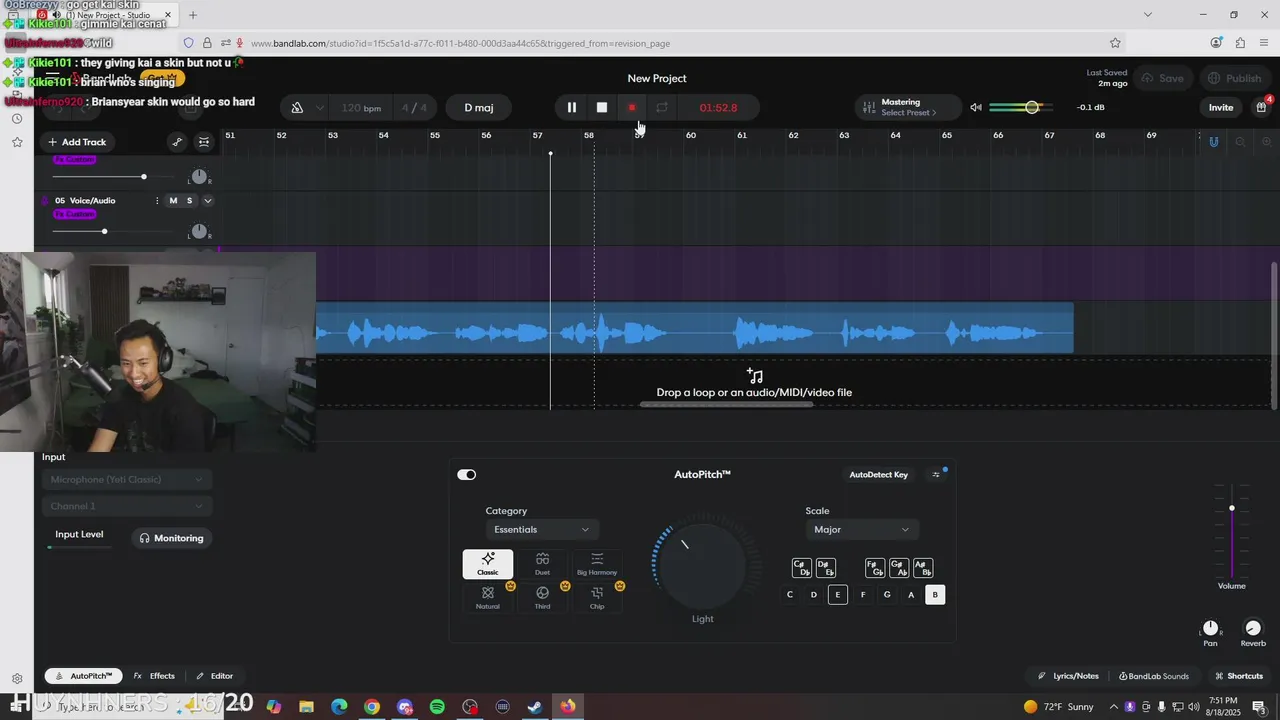Toggle the magnet snap icon
Screen dimensions: 1280x720
click(1214, 142)
